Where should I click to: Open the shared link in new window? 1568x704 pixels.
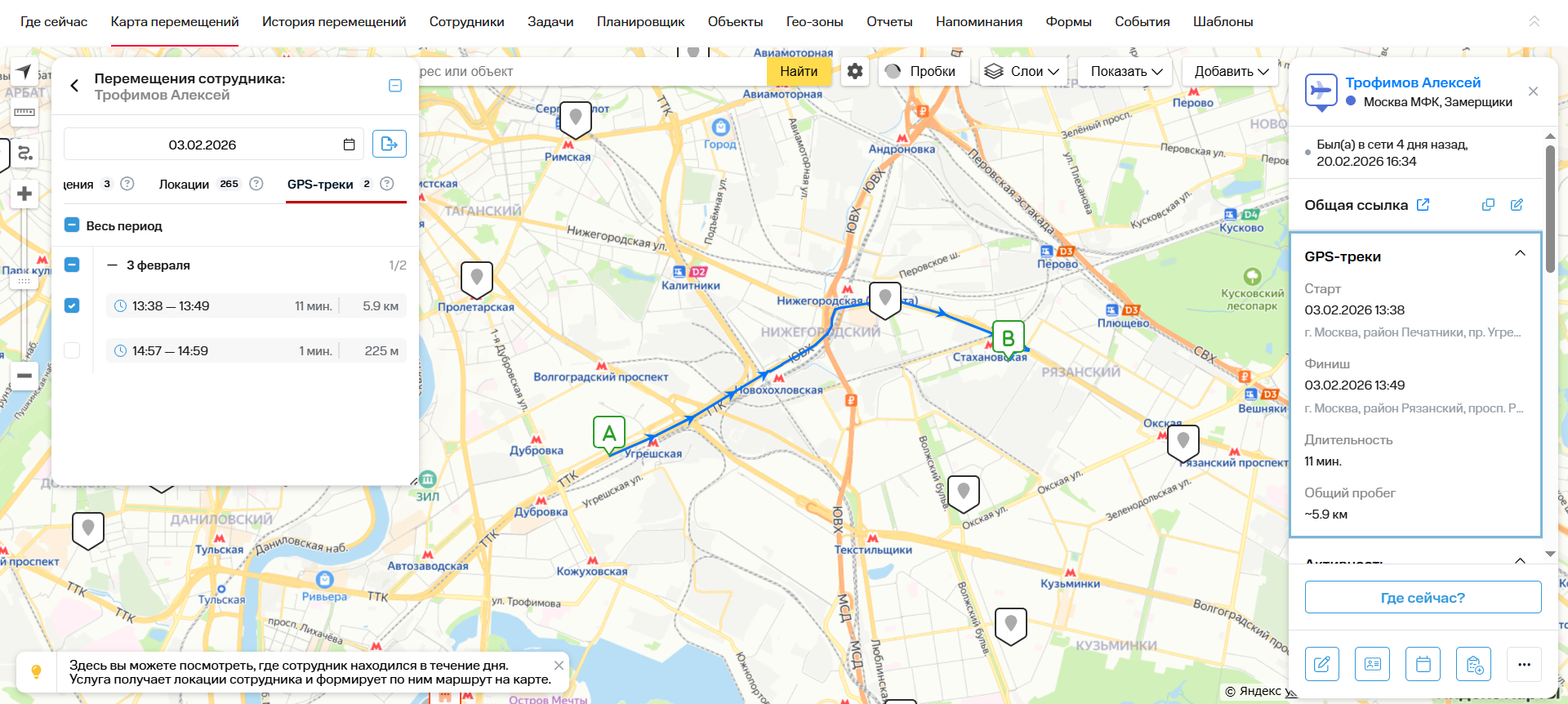tap(1423, 205)
